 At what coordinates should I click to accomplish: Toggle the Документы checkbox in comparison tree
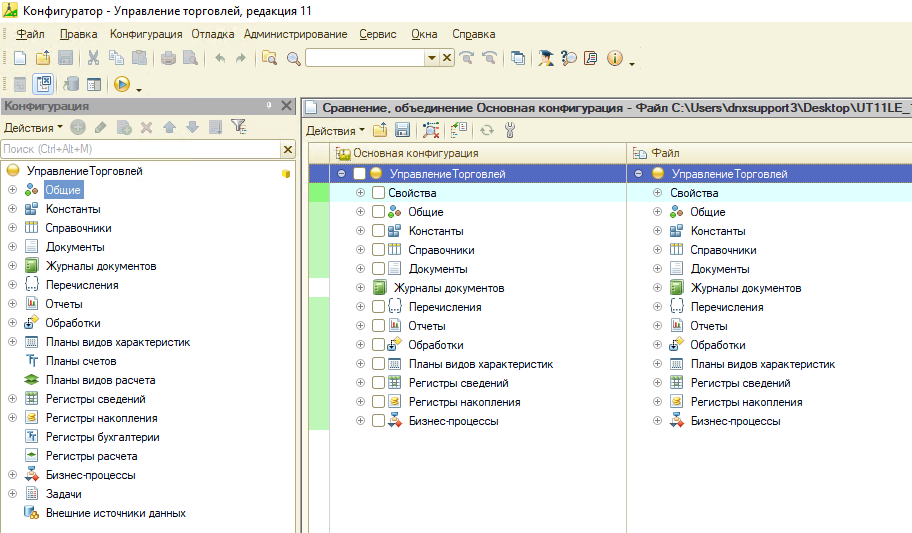coord(378,269)
